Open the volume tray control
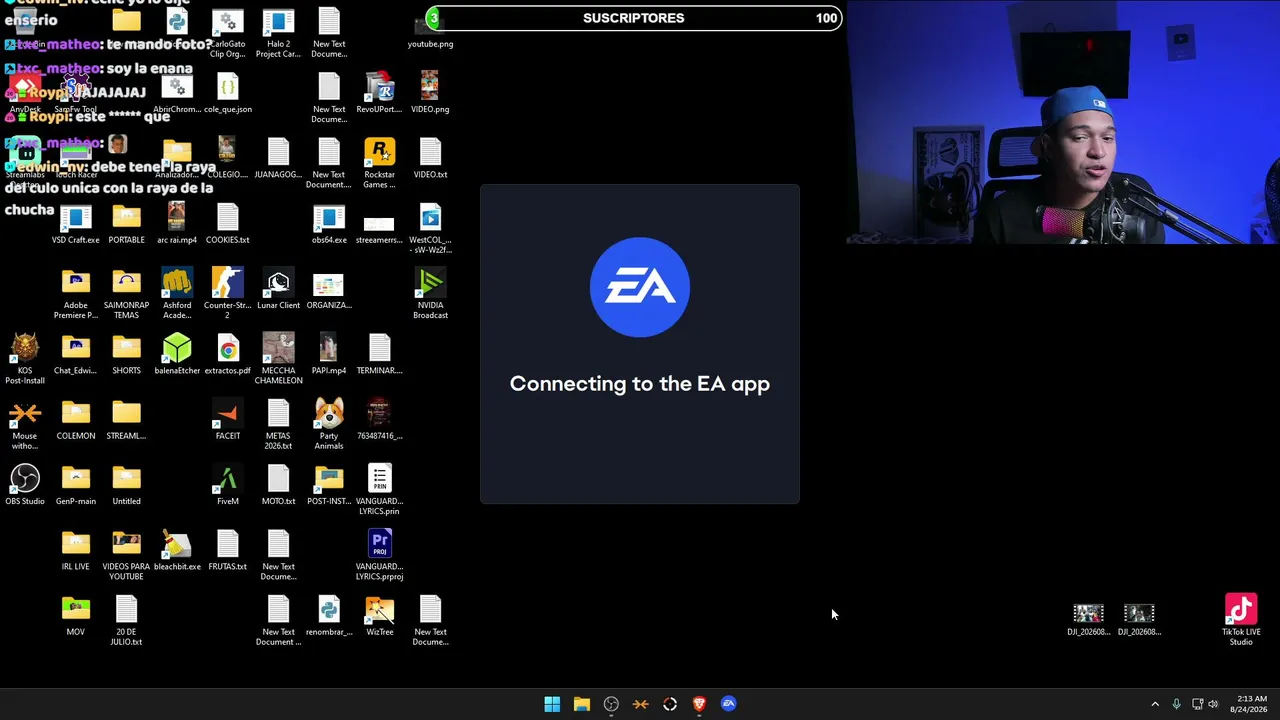1280x720 pixels. 1213,704
